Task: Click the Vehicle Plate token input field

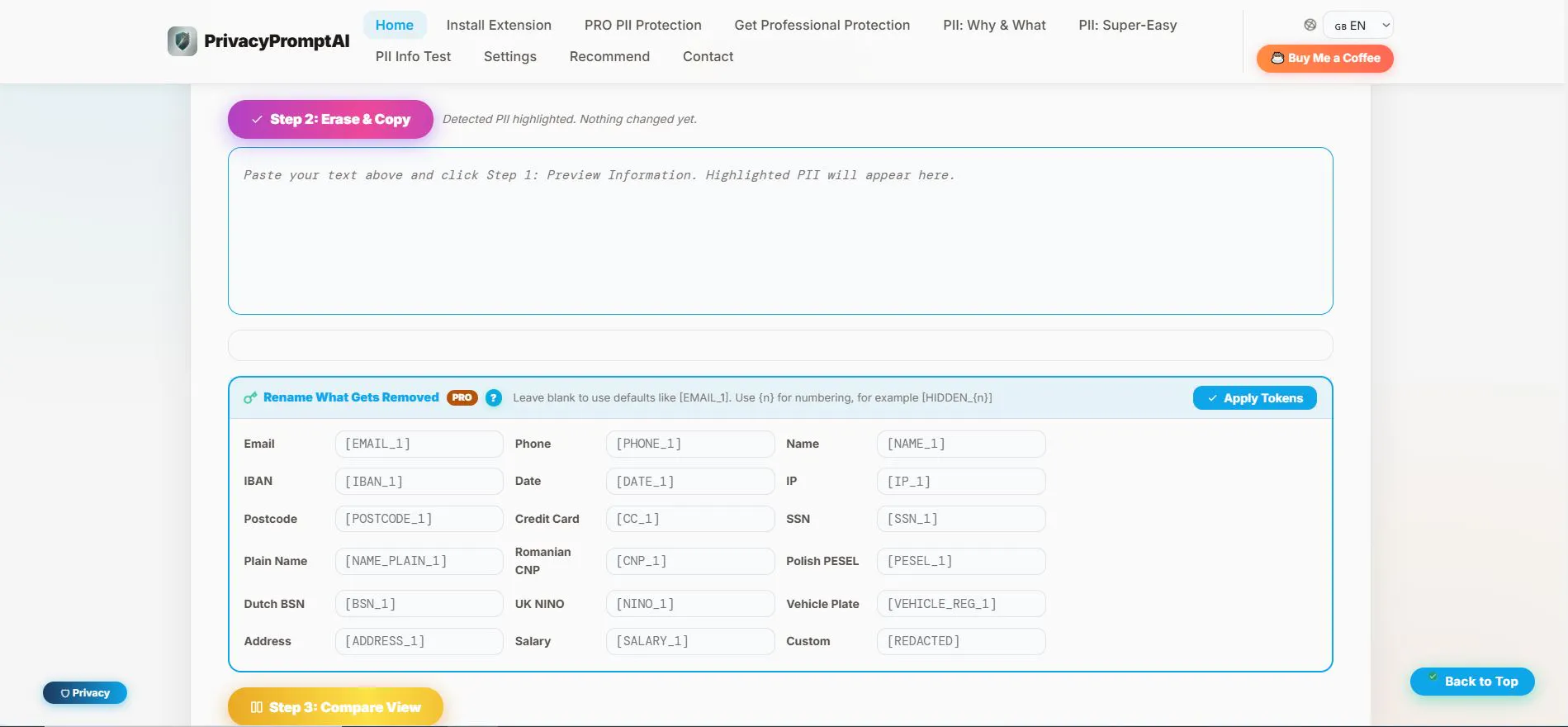Action: click(x=961, y=604)
